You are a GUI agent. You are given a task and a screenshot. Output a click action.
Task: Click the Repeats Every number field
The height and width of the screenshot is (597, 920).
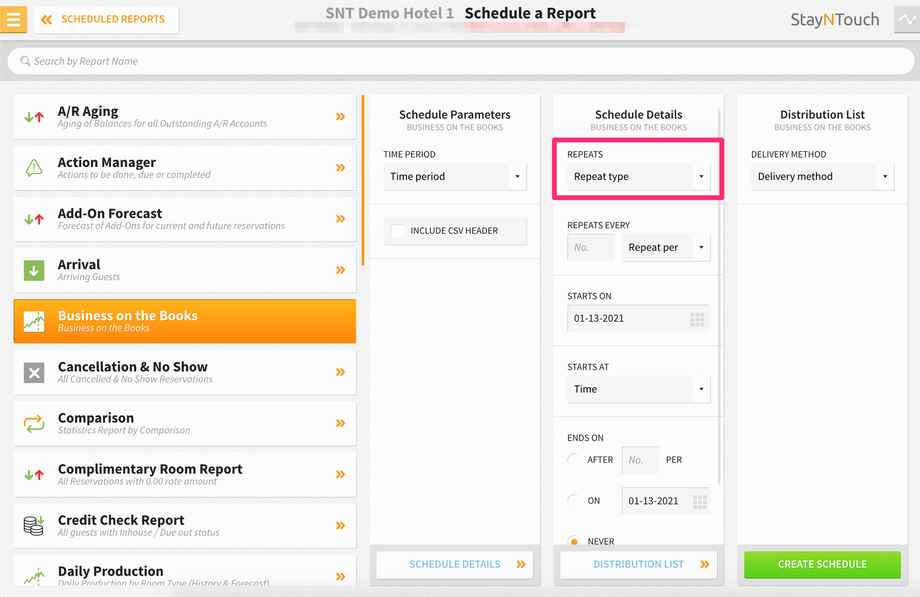coord(591,248)
